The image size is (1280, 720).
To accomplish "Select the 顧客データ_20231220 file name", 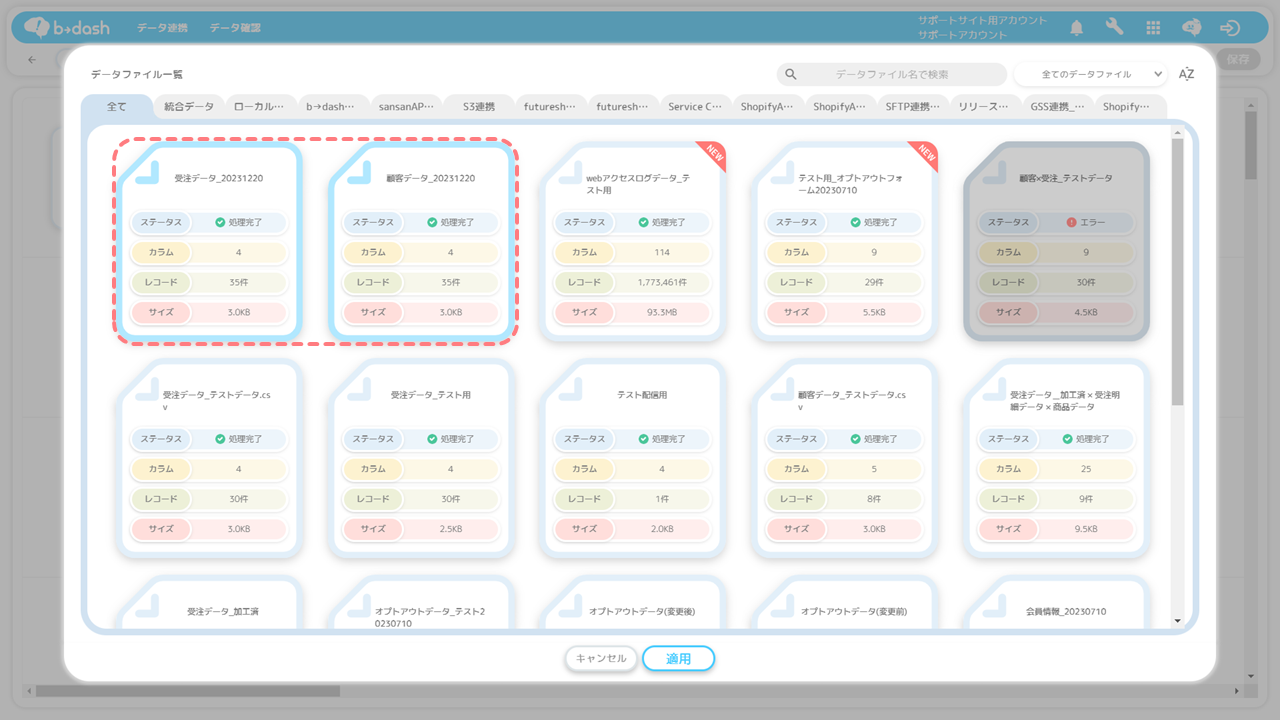I will [431, 178].
